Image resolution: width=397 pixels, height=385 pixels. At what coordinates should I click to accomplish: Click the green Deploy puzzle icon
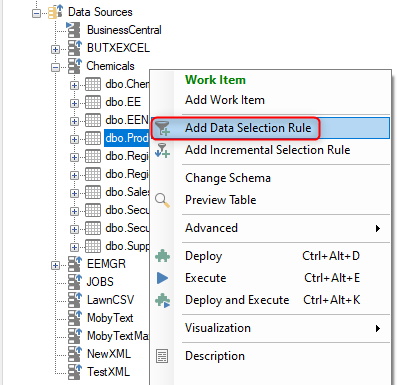(x=163, y=256)
